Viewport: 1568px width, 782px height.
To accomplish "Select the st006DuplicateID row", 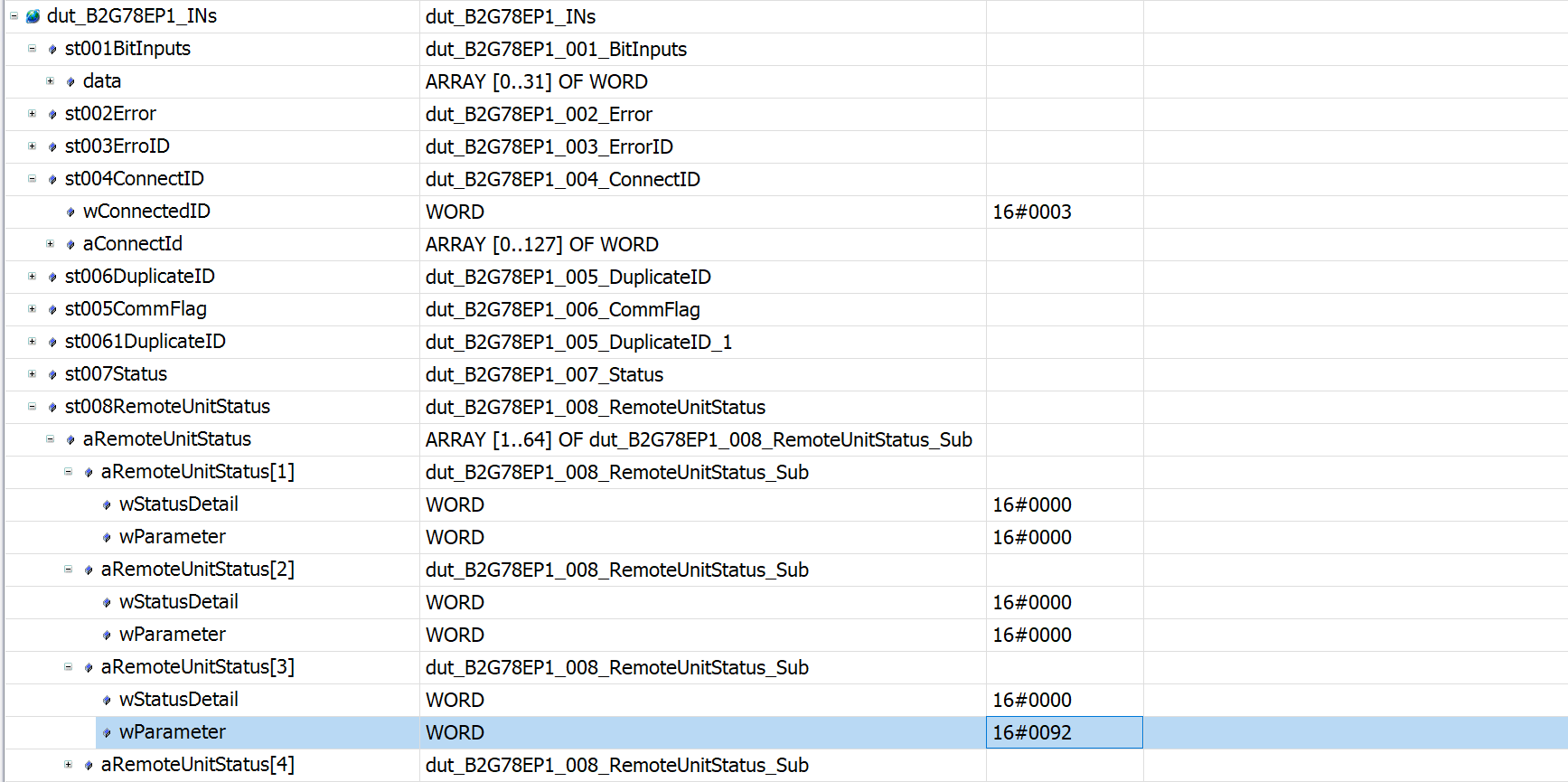I will 139,277.
